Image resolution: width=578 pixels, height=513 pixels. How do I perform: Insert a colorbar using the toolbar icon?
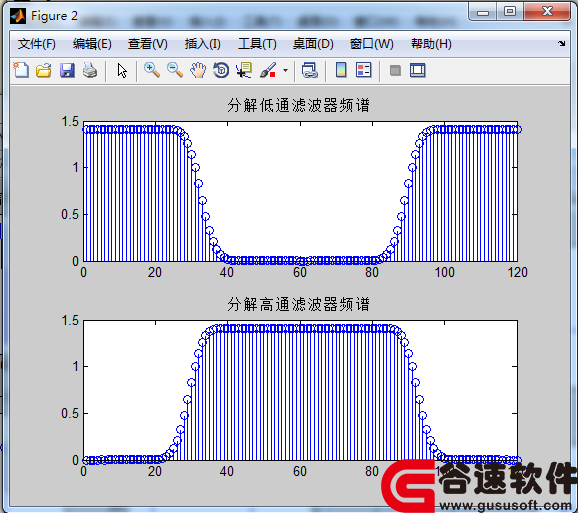(341, 70)
